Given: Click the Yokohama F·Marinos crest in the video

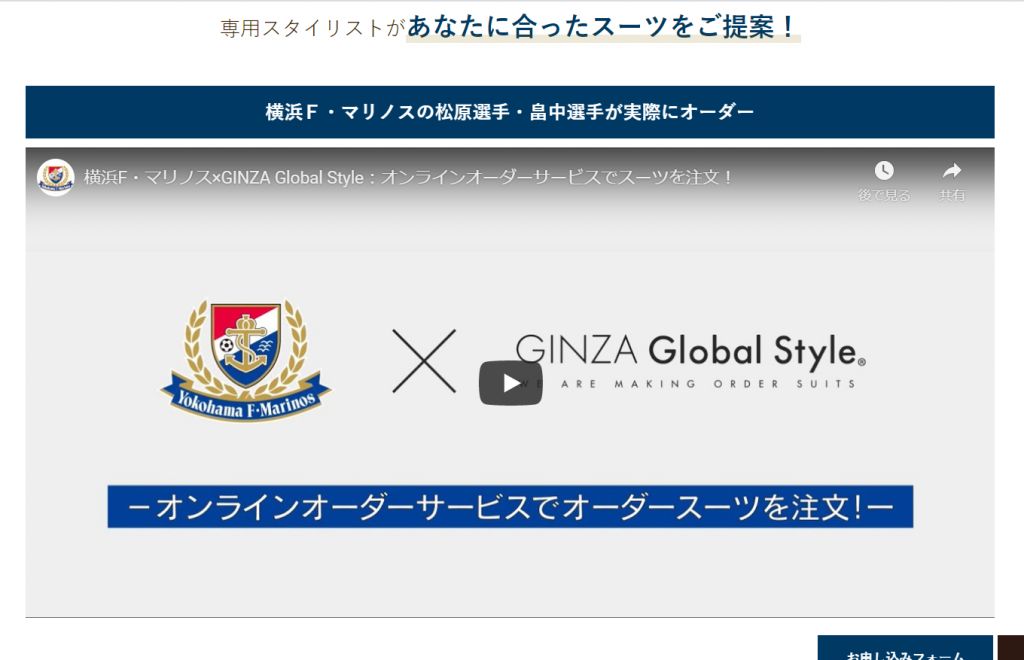Looking at the screenshot, I should pos(246,360).
